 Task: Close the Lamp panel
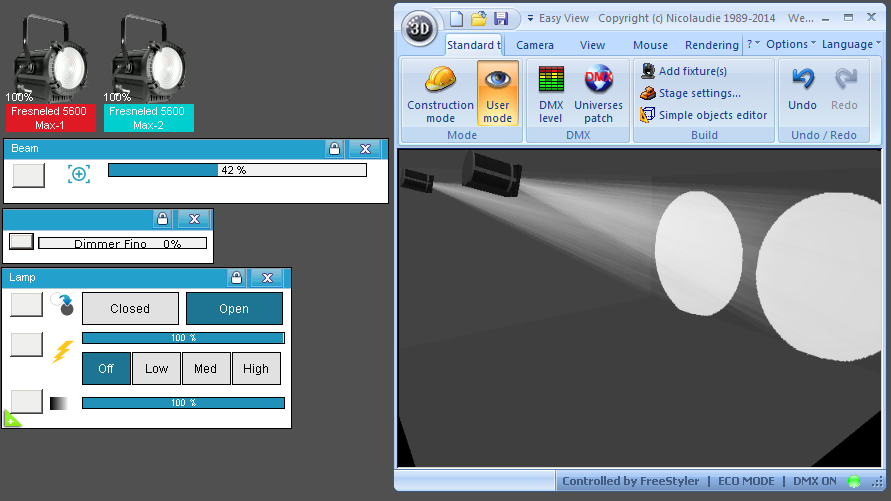[267, 278]
